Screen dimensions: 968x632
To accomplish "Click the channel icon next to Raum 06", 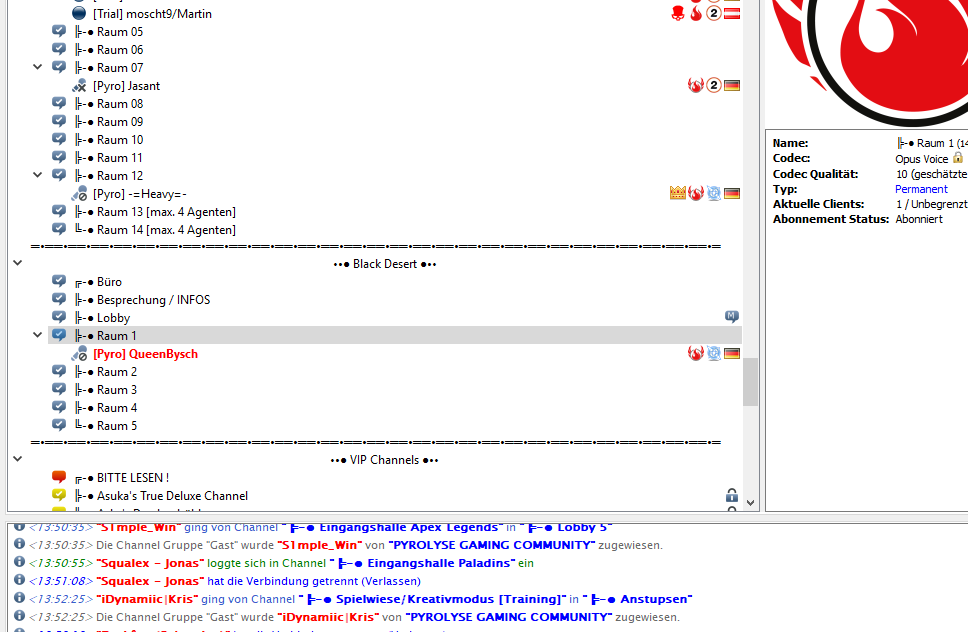I will (x=59, y=49).
